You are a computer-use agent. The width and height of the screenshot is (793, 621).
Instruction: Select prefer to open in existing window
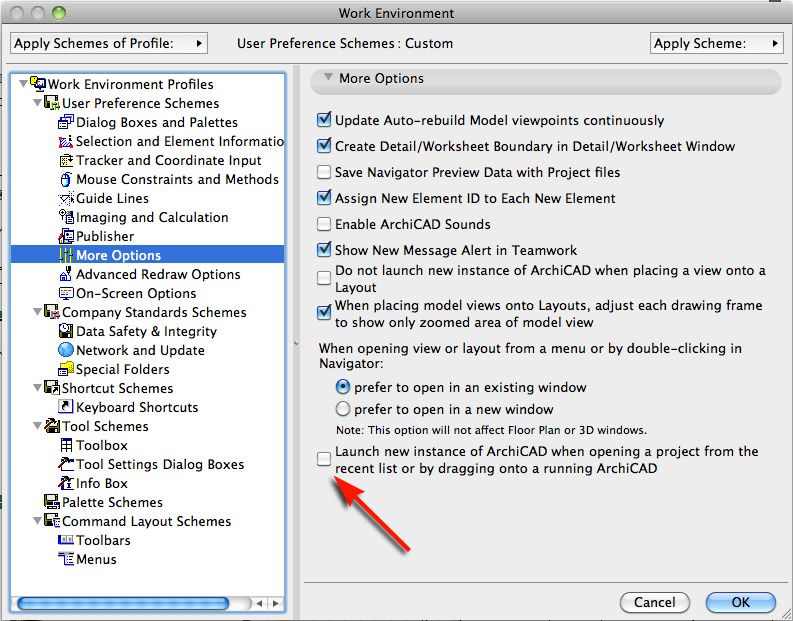pyautogui.click(x=342, y=387)
